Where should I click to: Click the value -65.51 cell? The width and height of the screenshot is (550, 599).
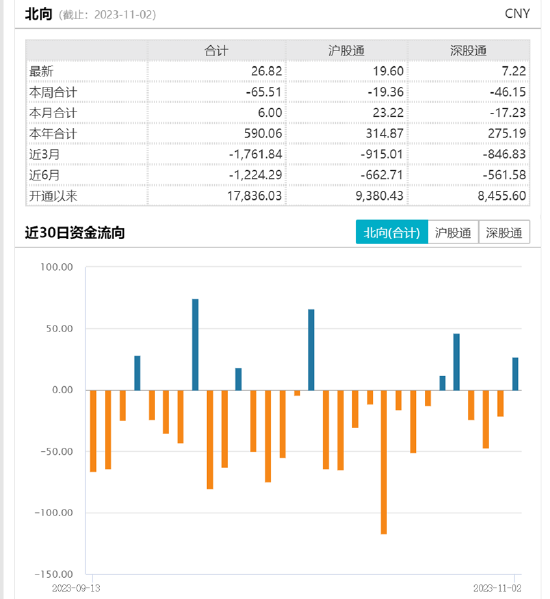point(264,92)
